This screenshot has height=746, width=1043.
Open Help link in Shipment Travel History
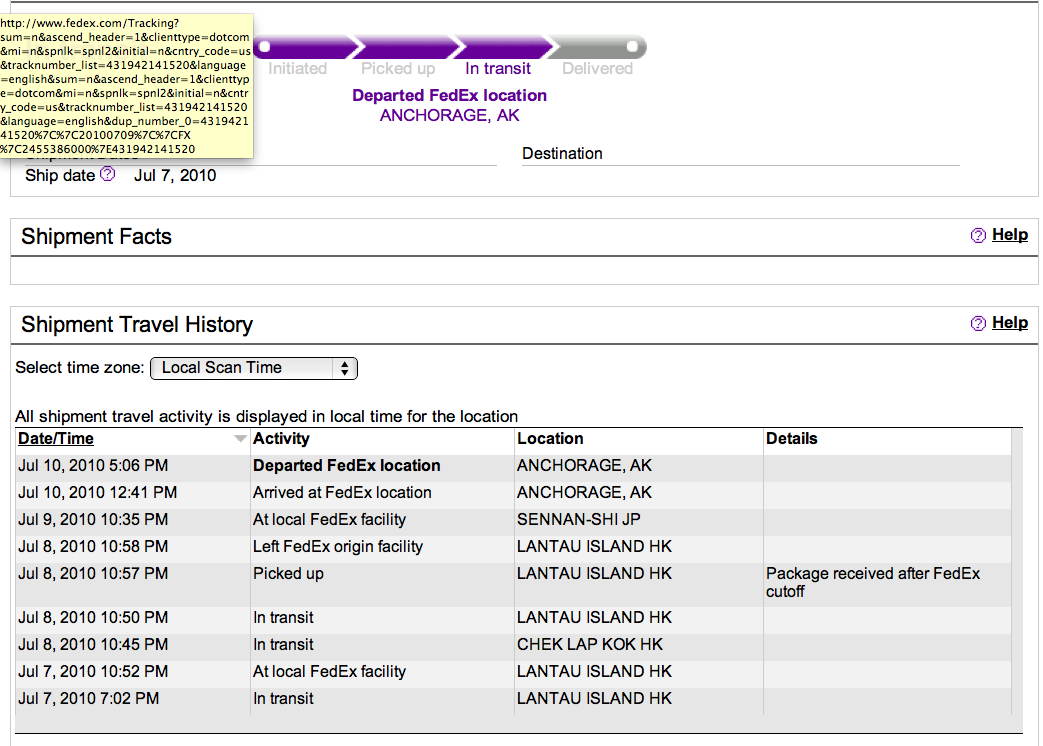pos(1010,322)
